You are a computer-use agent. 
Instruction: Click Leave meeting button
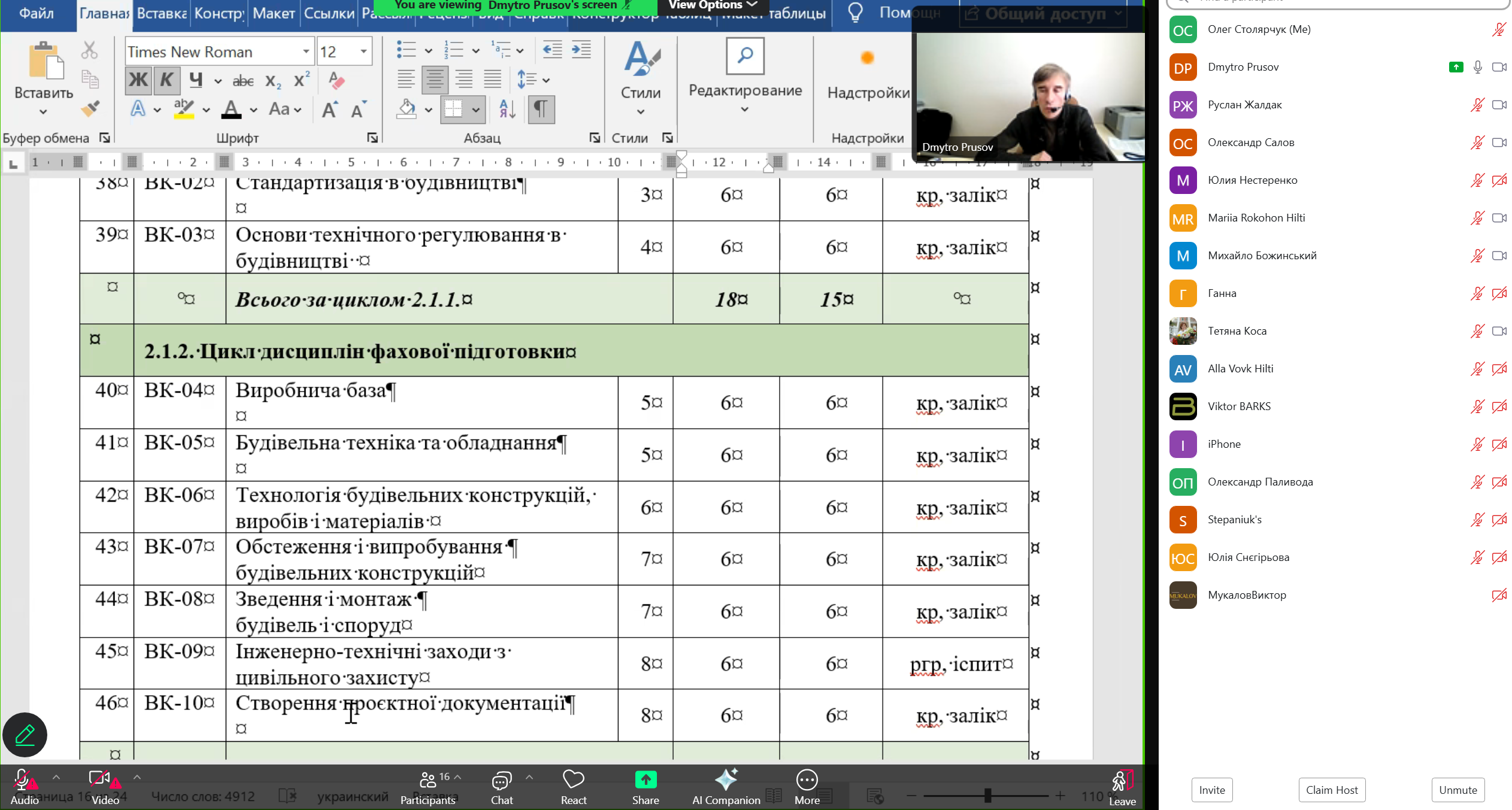coord(1122,787)
